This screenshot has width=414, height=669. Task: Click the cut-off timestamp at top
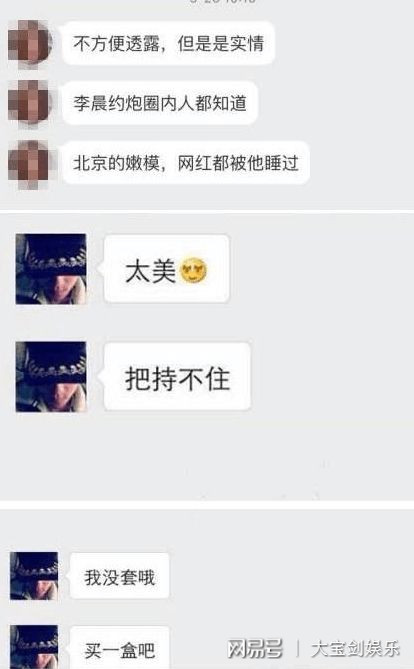point(223,1)
